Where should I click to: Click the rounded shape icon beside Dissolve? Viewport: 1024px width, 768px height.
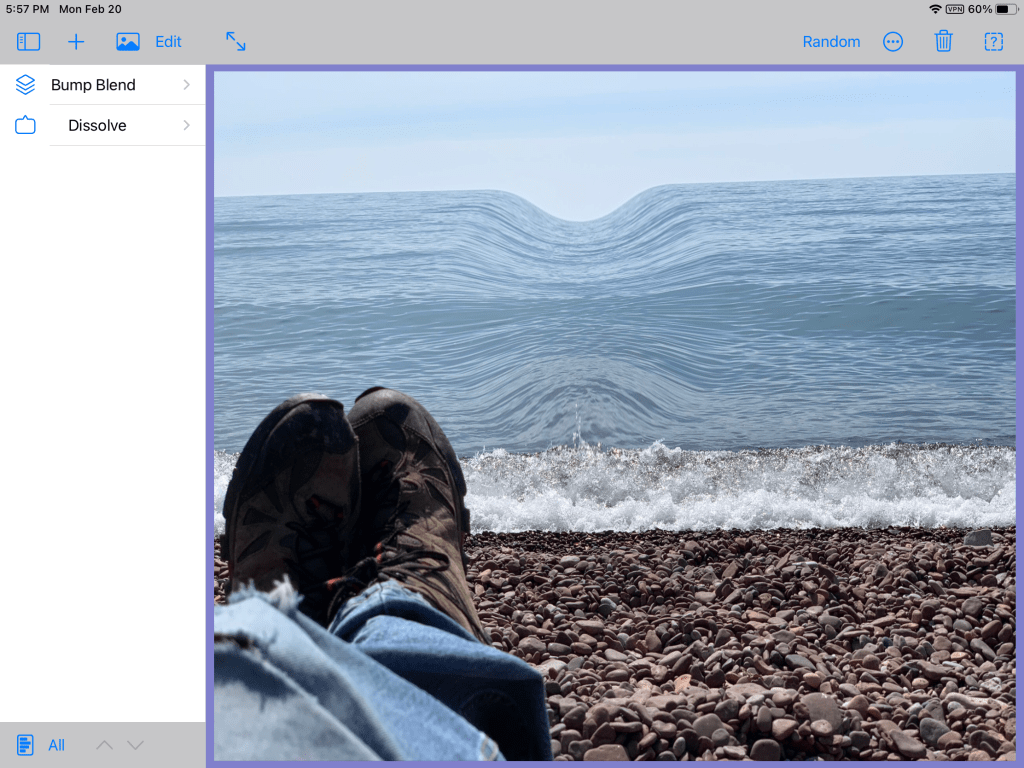click(x=25, y=126)
